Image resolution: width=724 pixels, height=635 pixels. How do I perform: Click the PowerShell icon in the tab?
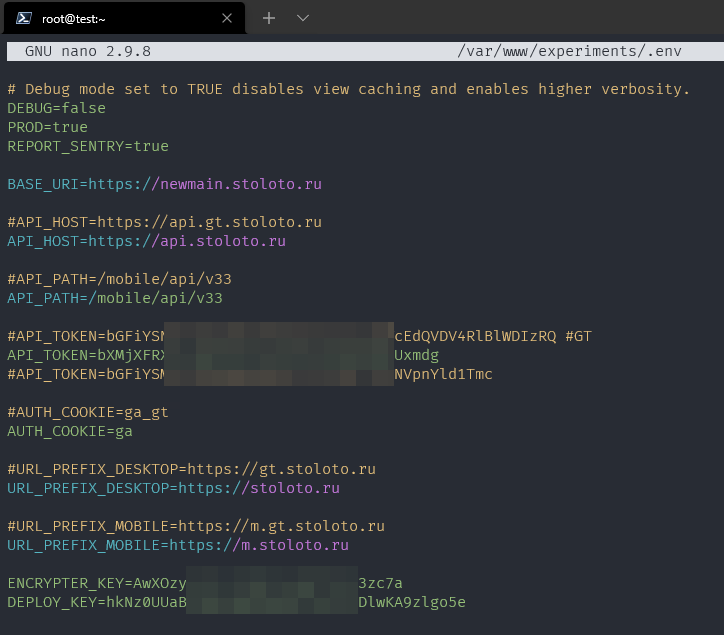23,18
